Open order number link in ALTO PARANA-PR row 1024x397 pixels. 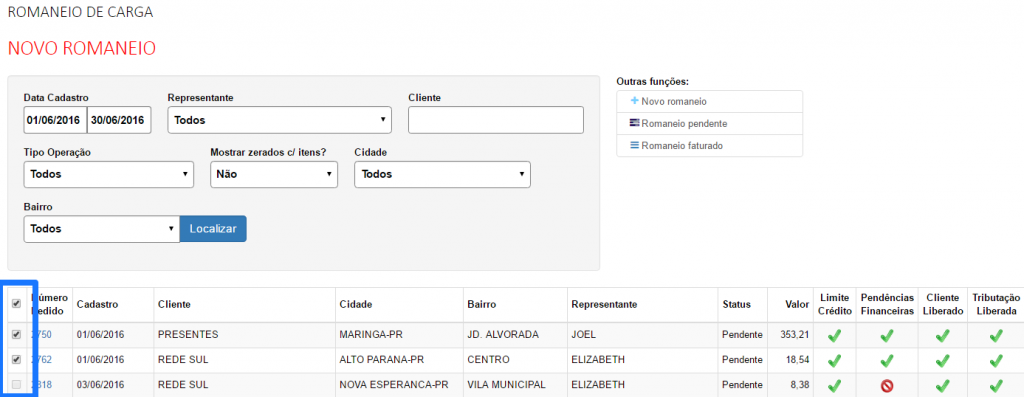pyautogui.click(x=42, y=359)
